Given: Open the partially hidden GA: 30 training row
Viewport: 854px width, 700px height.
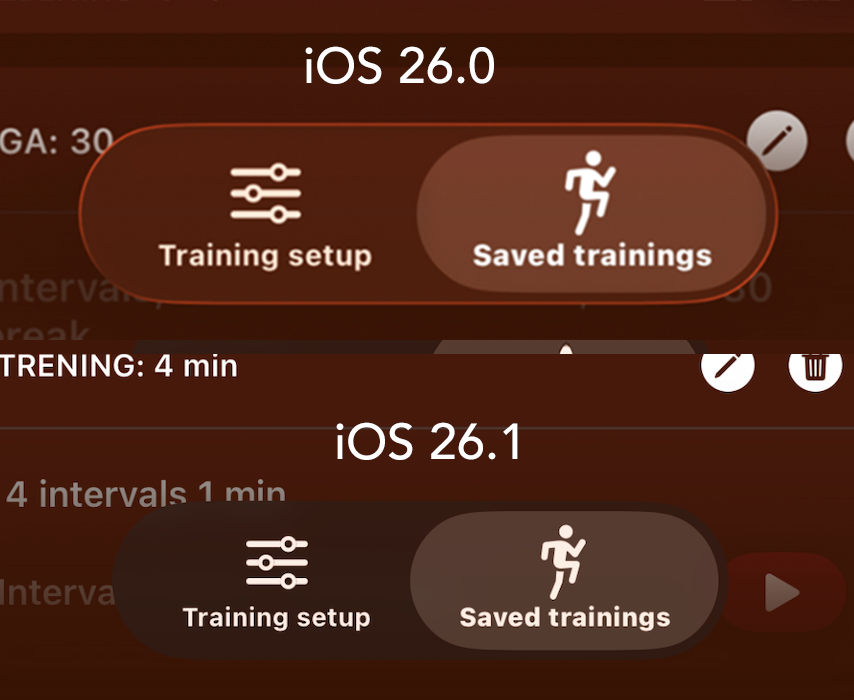Looking at the screenshot, I should 57,141.
